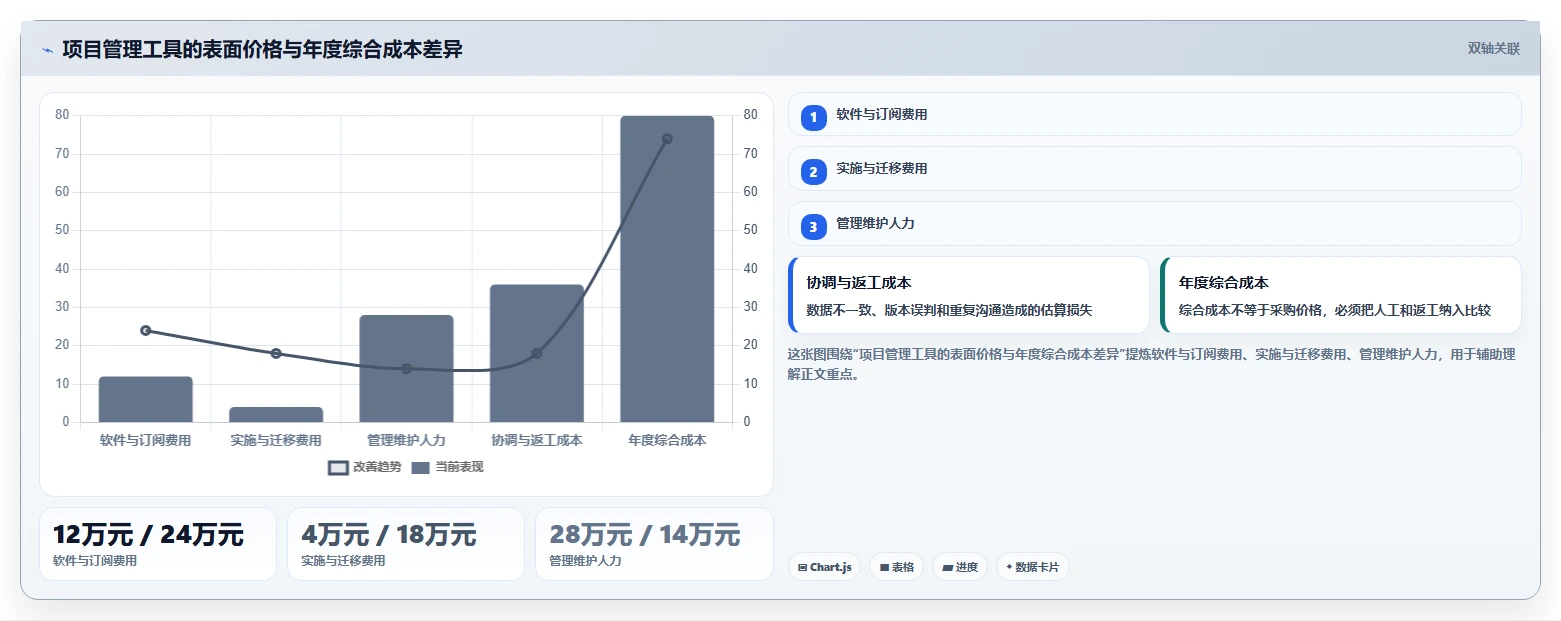Toggle the 当前表现 legend item
The width and height of the screenshot is (1561, 621).
(447, 467)
